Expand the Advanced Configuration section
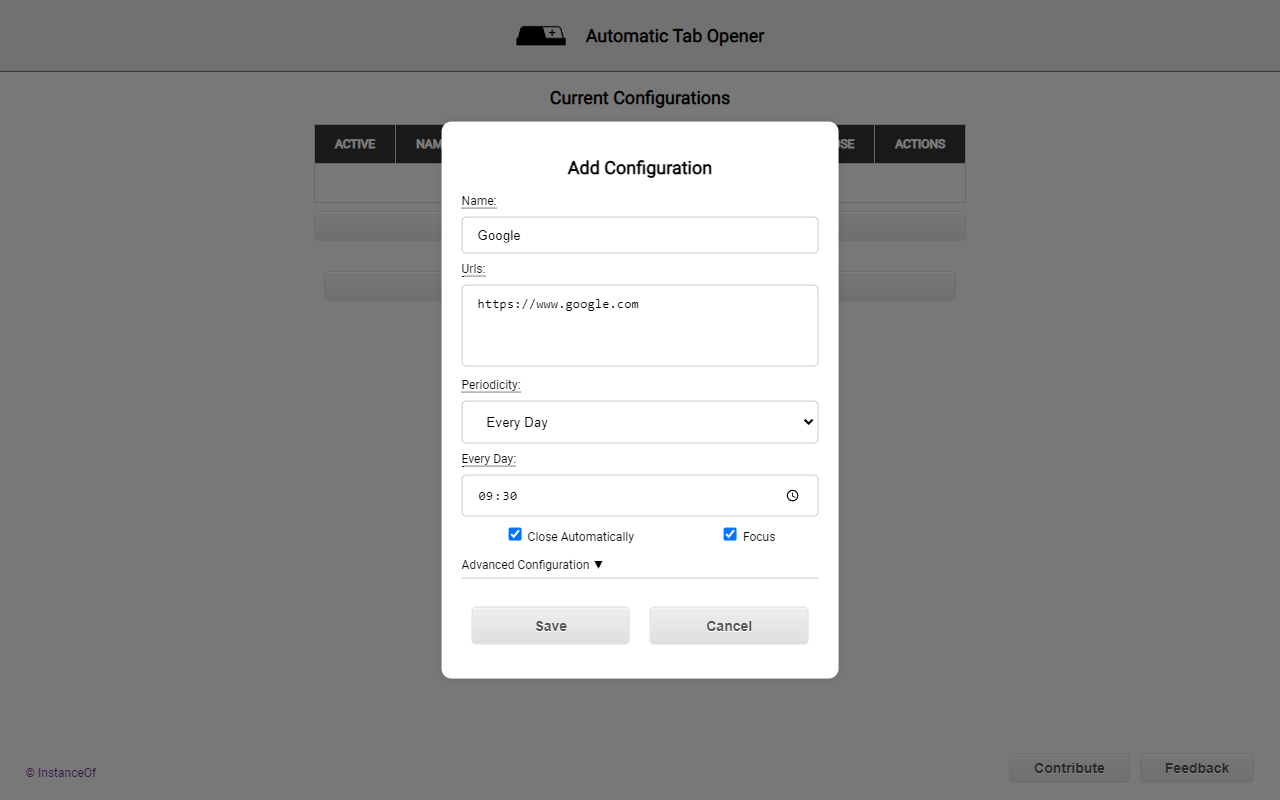 532,564
